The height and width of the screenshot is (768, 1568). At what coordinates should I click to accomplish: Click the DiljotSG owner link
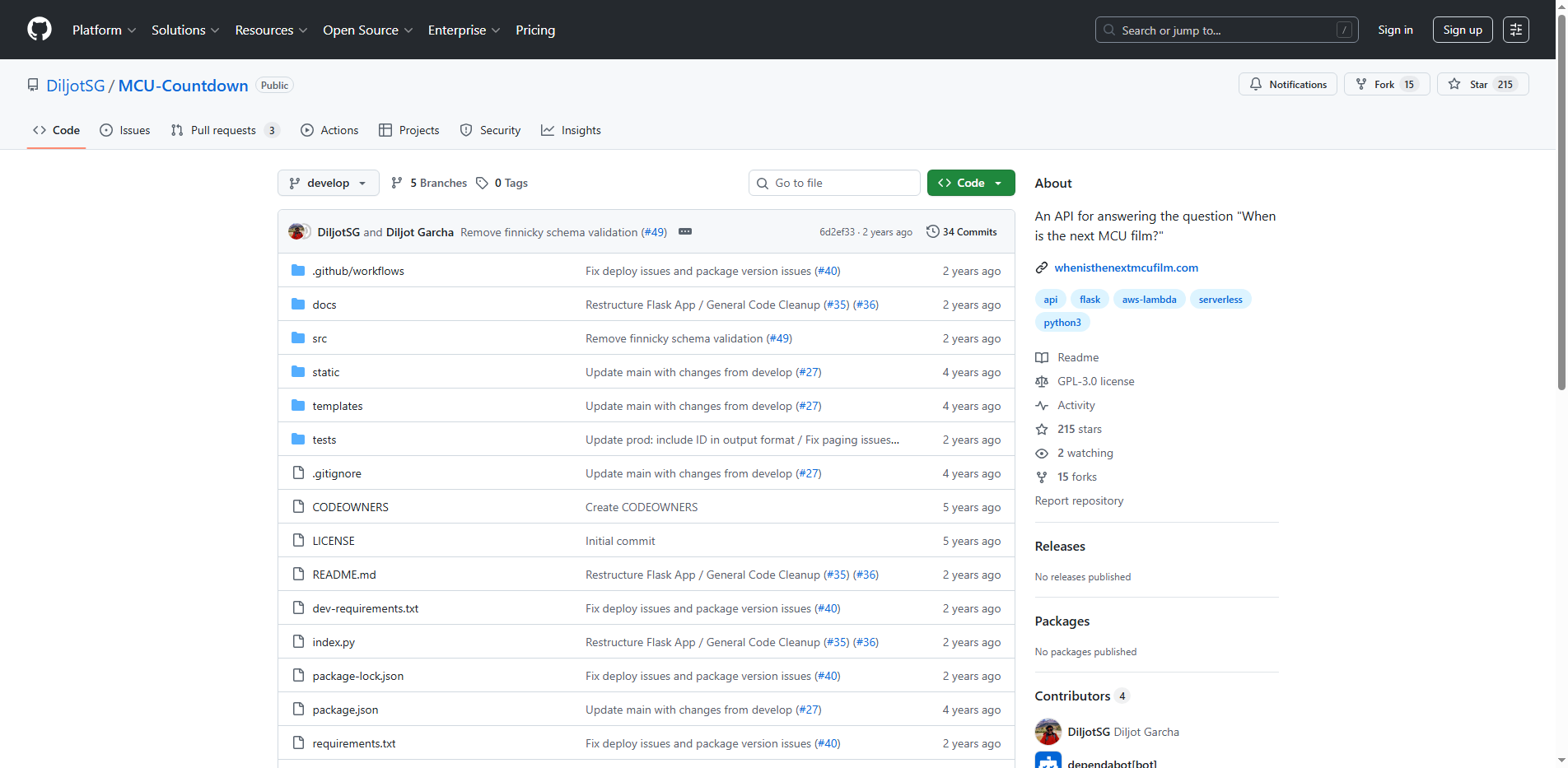(76, 86)
